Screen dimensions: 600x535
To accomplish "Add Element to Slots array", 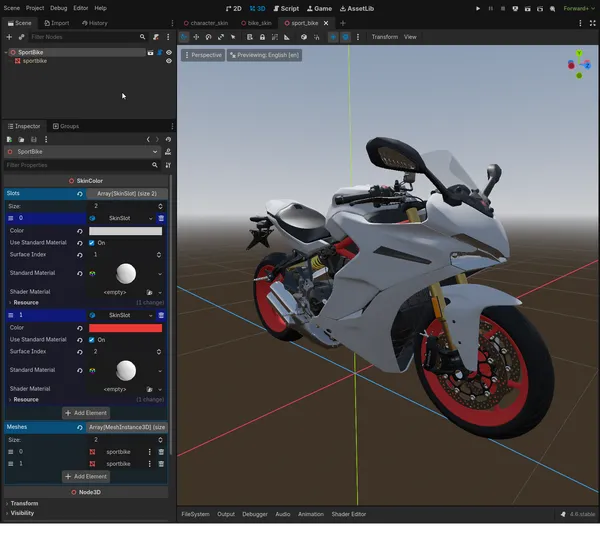I will (86, 413).
